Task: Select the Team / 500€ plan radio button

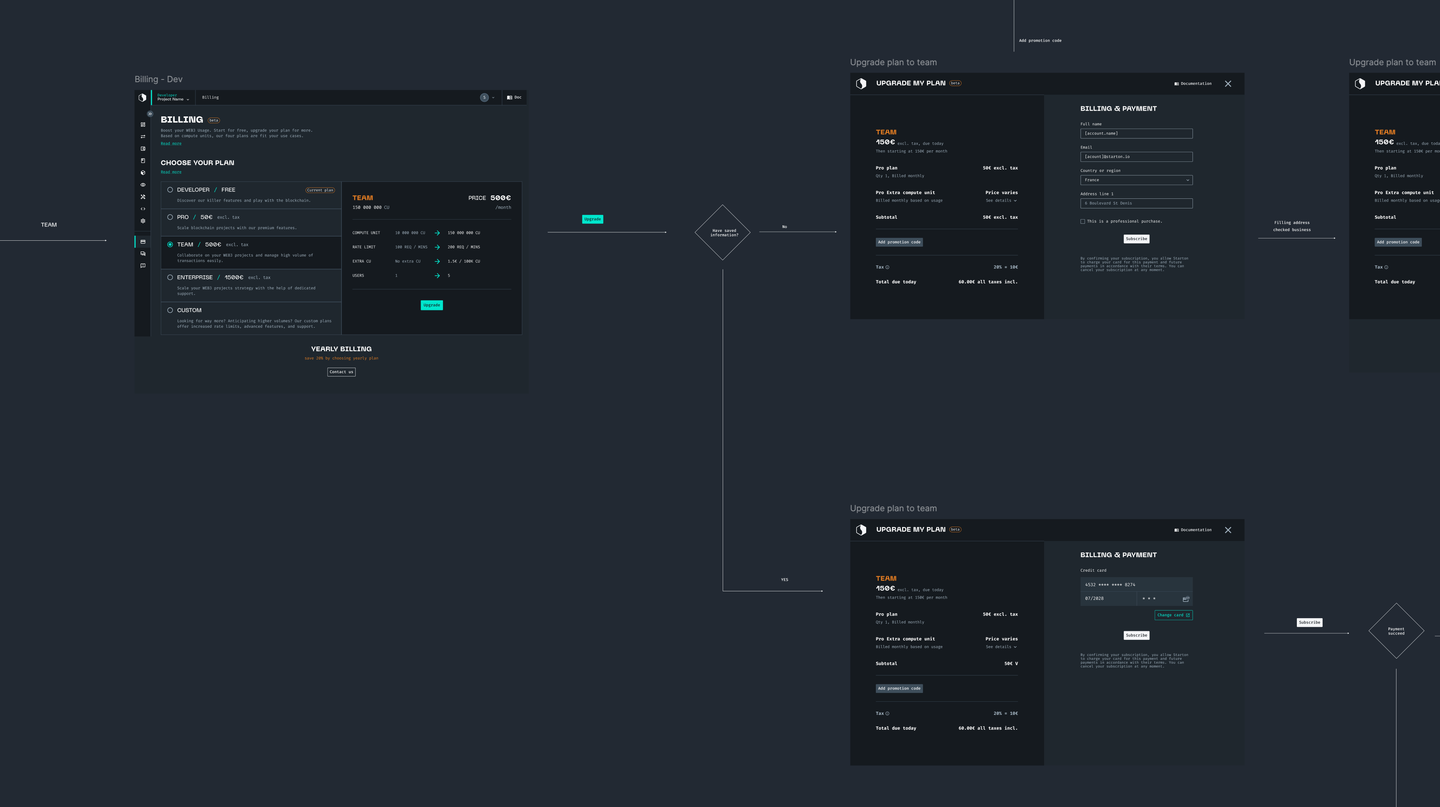Action: tap(170, 245)
